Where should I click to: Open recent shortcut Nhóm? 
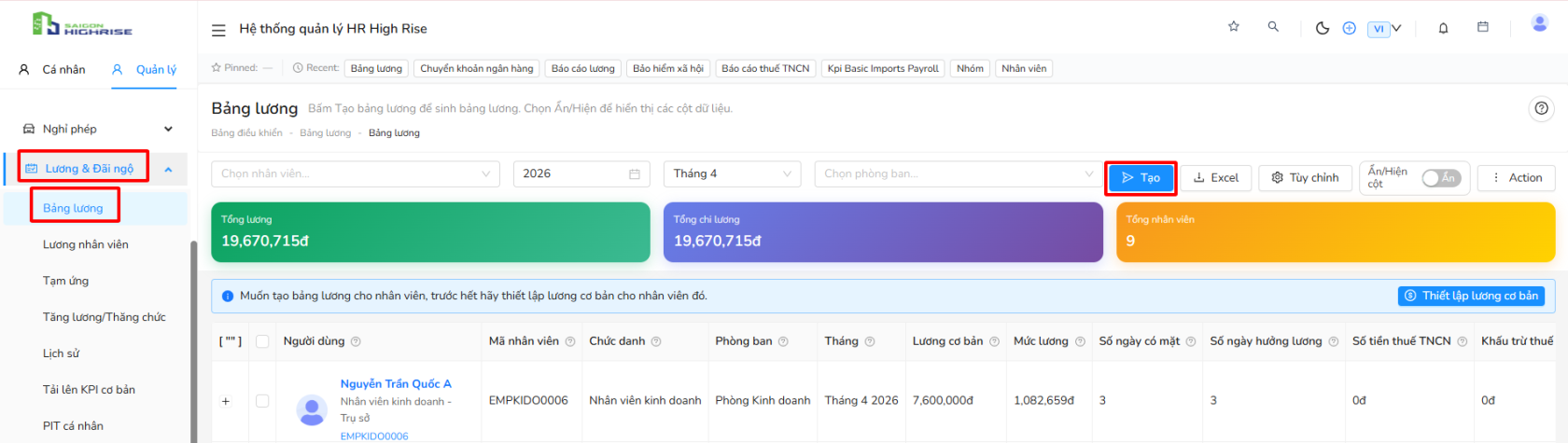[971, 68]
